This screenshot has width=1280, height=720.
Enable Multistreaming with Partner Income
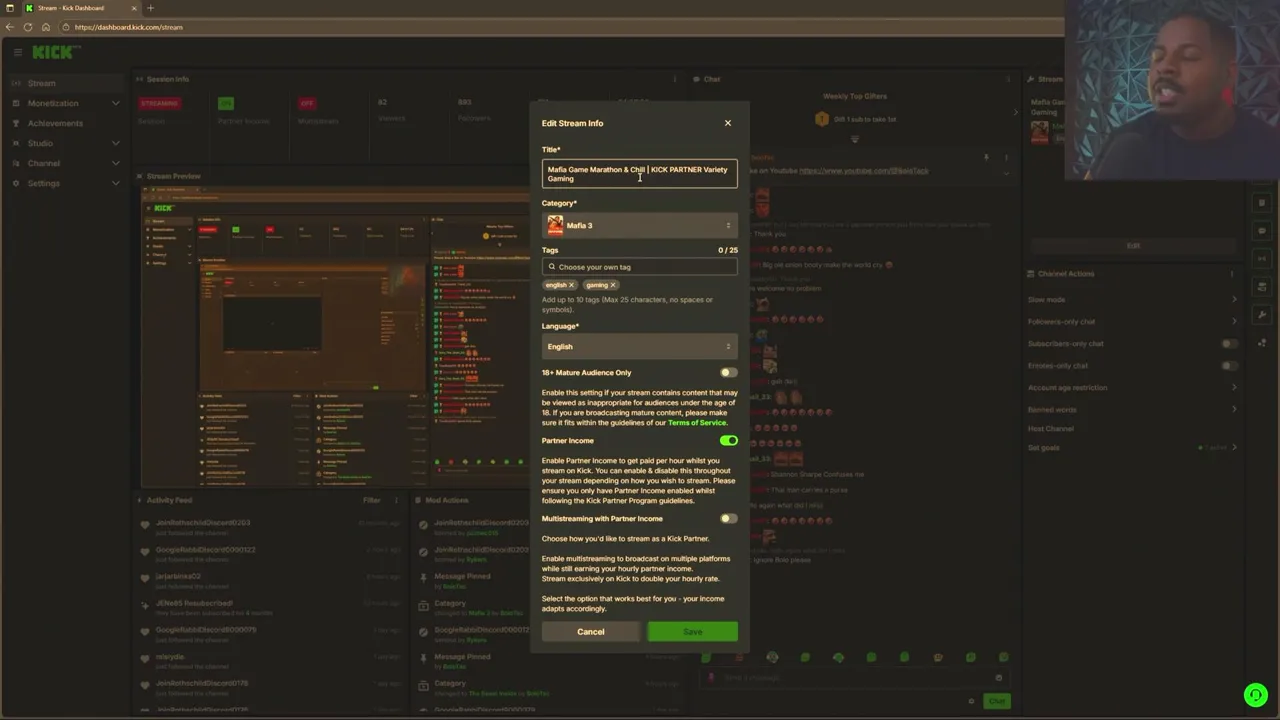pyautogui.click(x=728, y=519)
